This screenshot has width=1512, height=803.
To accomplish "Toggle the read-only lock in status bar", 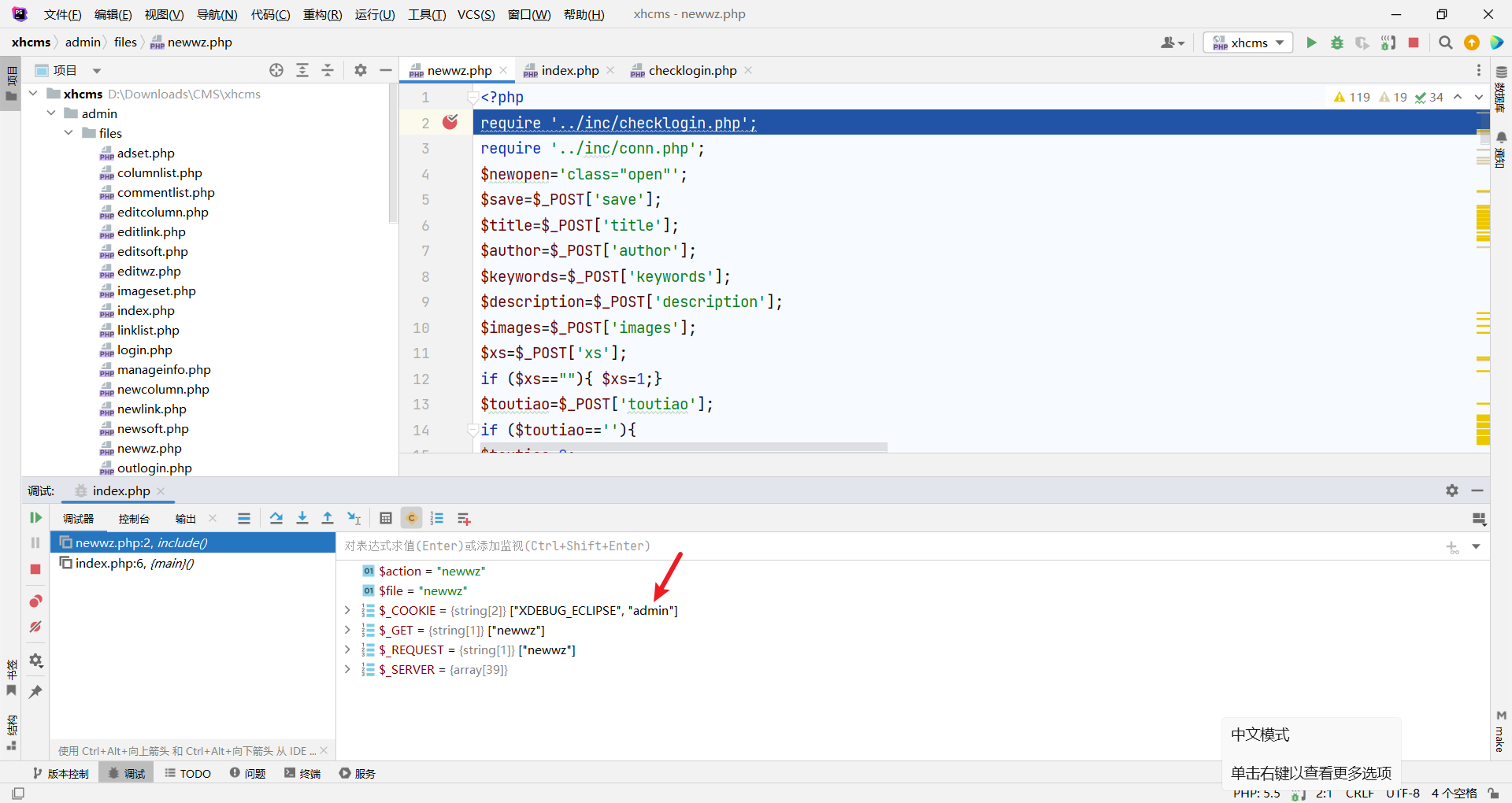I will 1493,793.
